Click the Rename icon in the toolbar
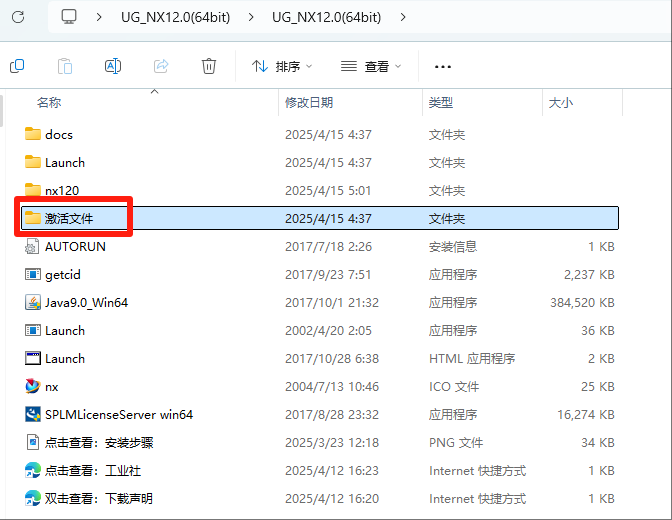The image size is (672, 520). pos(113,66)
